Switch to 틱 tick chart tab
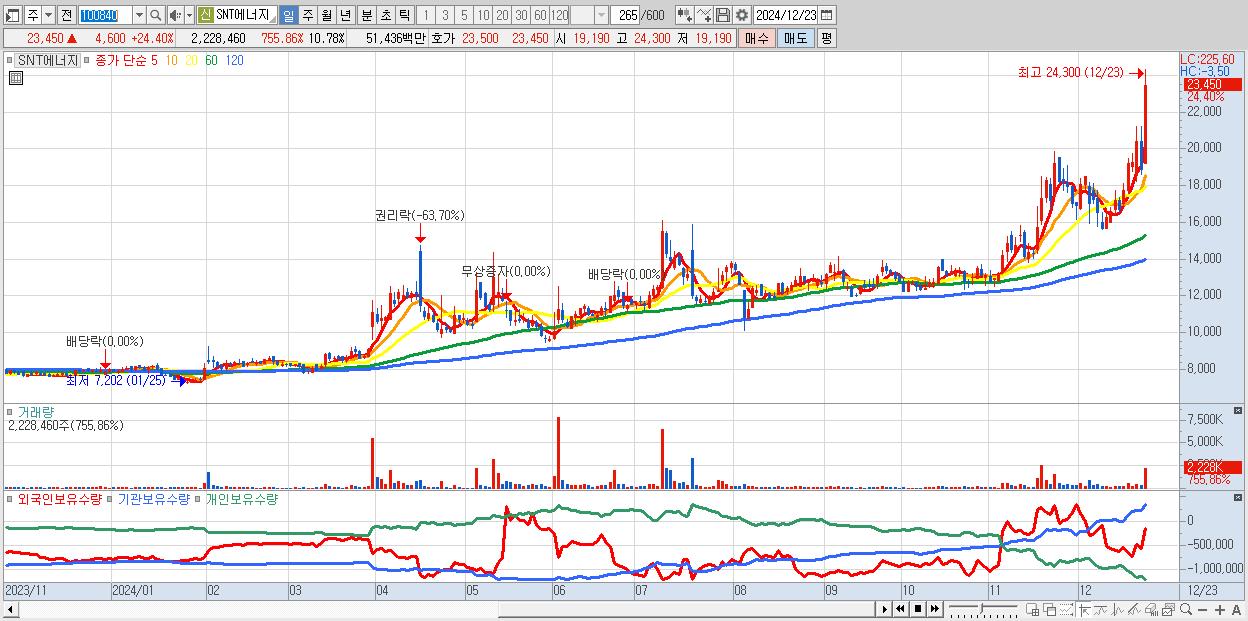The width and height of the screenshot is (1248, 621). (404, 15)
